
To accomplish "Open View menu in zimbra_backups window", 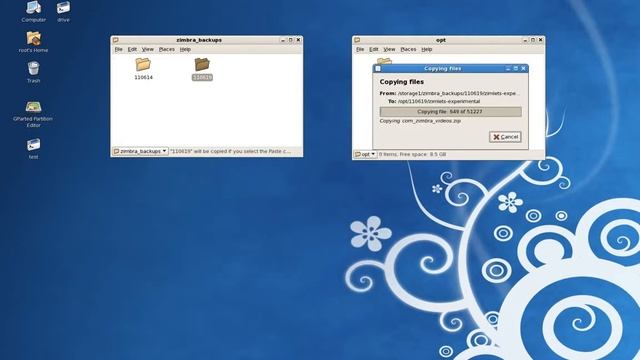I will [147, 49].
